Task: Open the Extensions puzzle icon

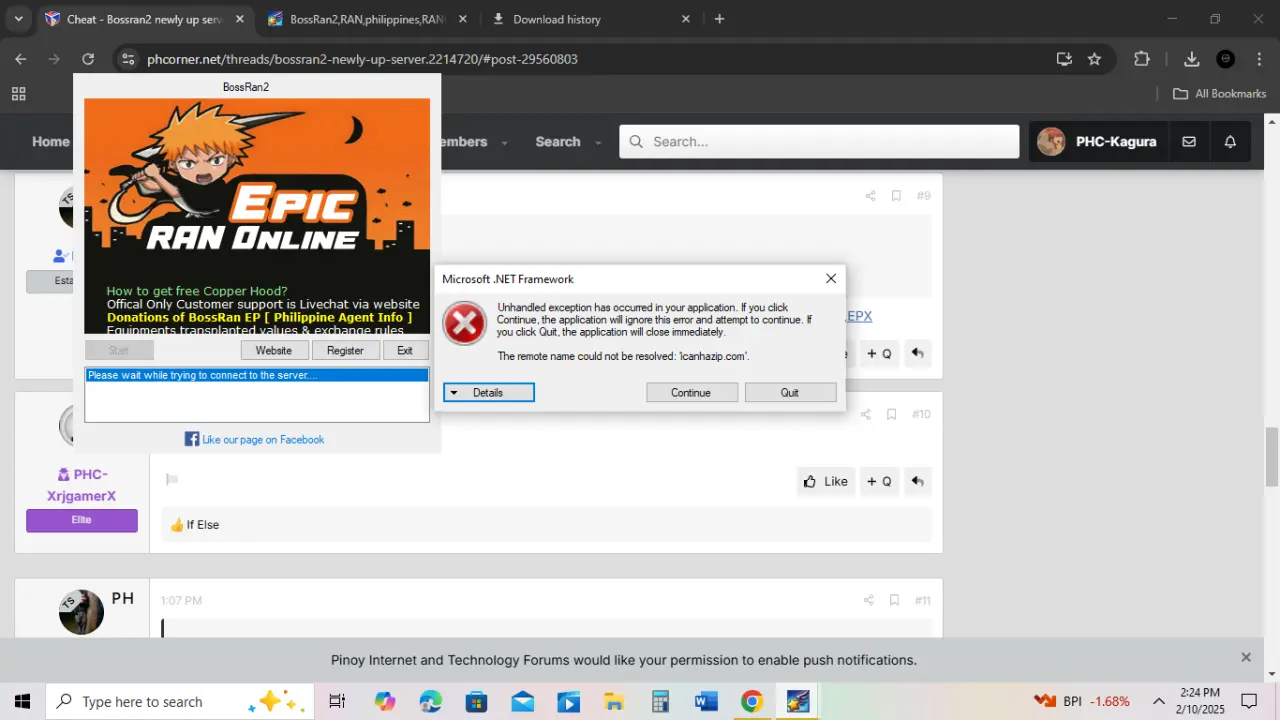Action: 1142,59
